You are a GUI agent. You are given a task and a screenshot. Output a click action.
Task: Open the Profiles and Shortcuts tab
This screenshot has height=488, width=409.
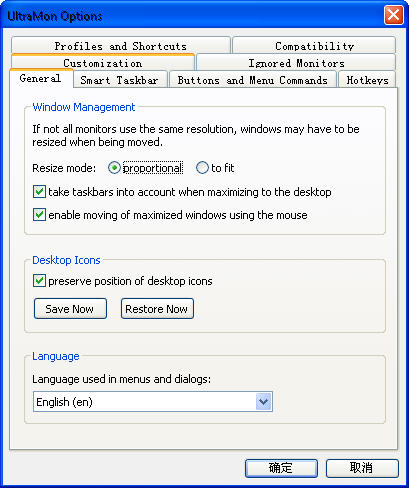click(x=121, y=46)
